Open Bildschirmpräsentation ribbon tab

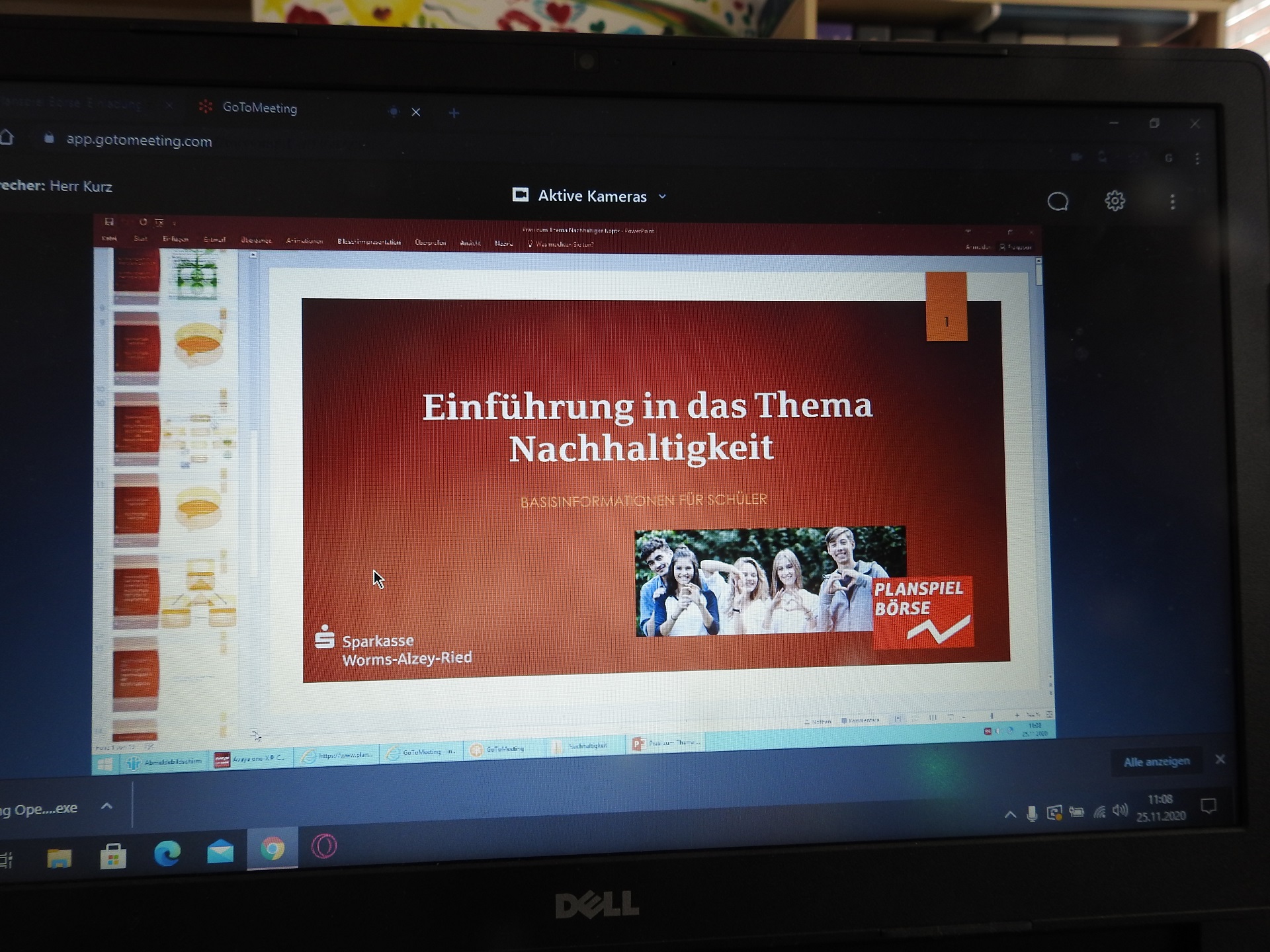pos(369,242)
